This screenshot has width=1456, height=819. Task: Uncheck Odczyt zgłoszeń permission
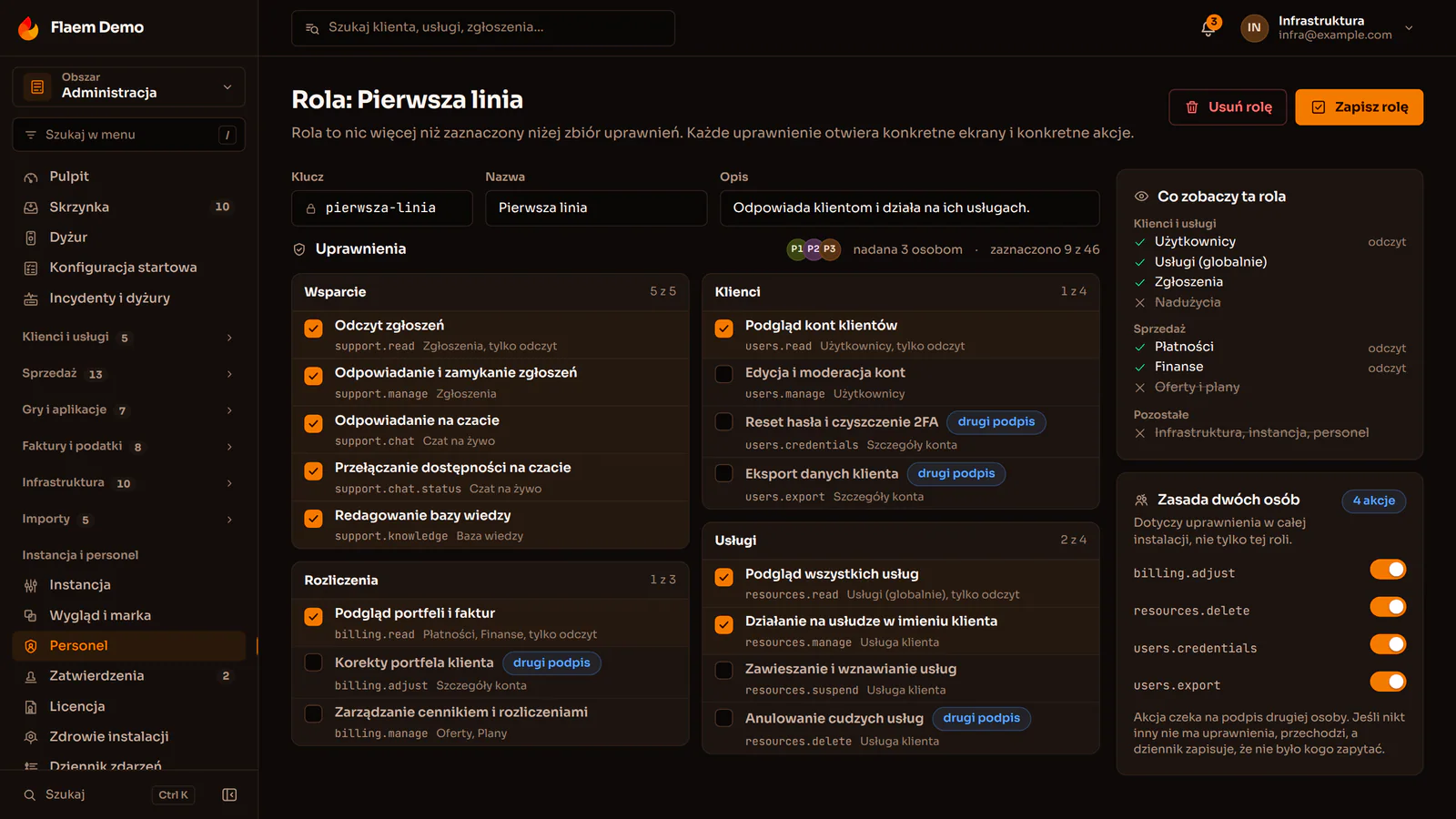313,329
